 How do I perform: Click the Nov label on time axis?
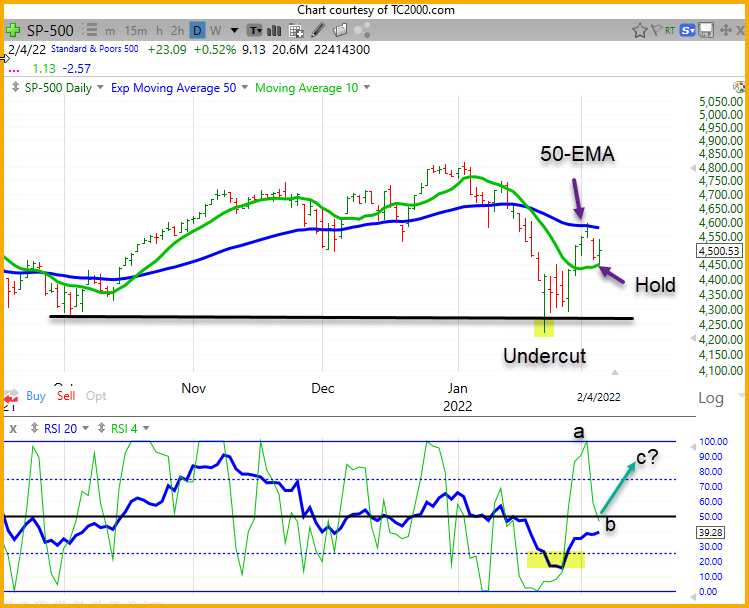pyautogui.click(x=193, y=388)
